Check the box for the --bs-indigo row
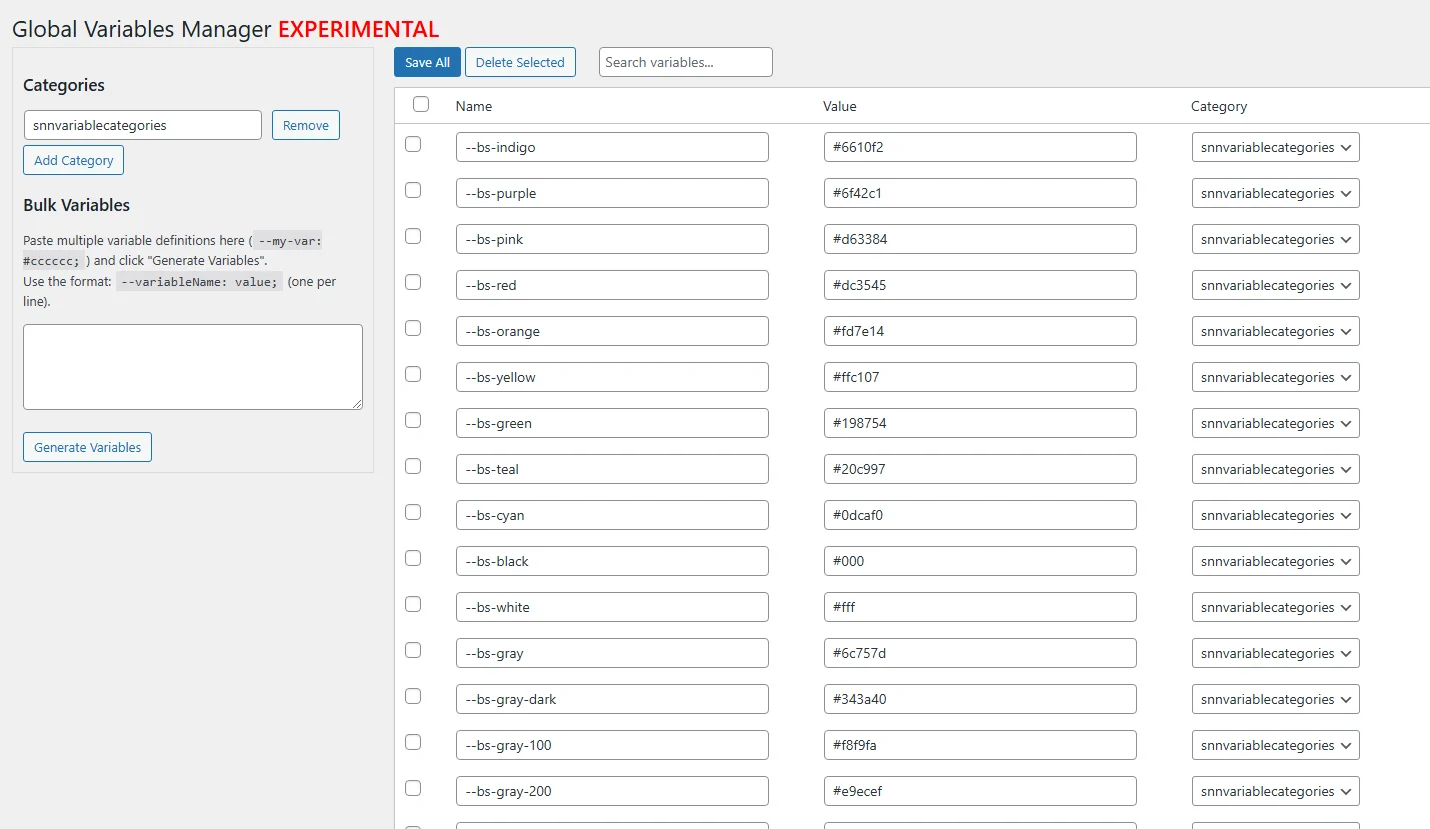 tap(413, 144)
